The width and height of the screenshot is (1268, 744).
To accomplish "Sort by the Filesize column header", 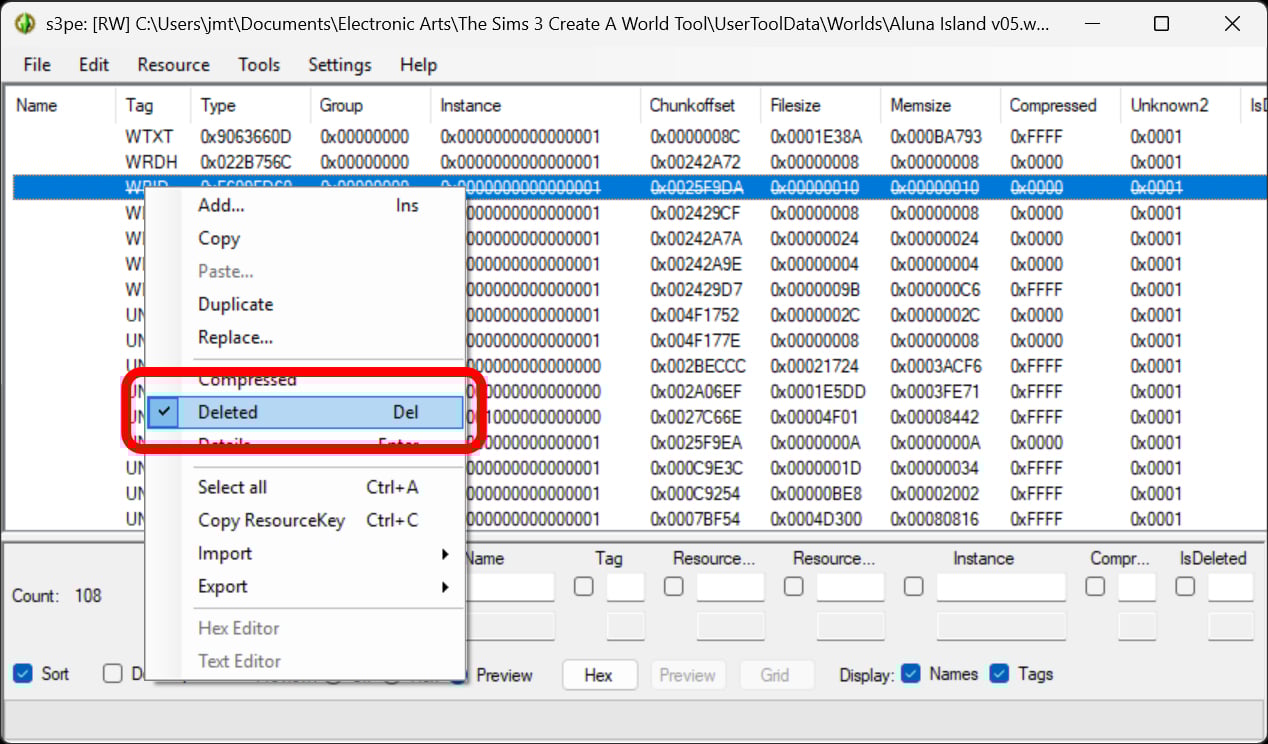I will (x=795, y=105).
